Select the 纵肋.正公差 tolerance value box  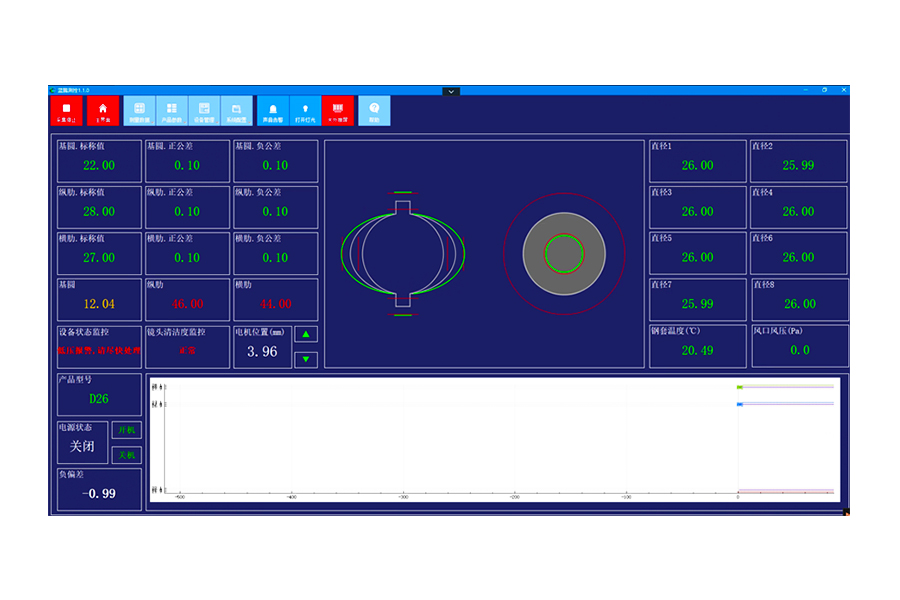click(x=187, y=212)
